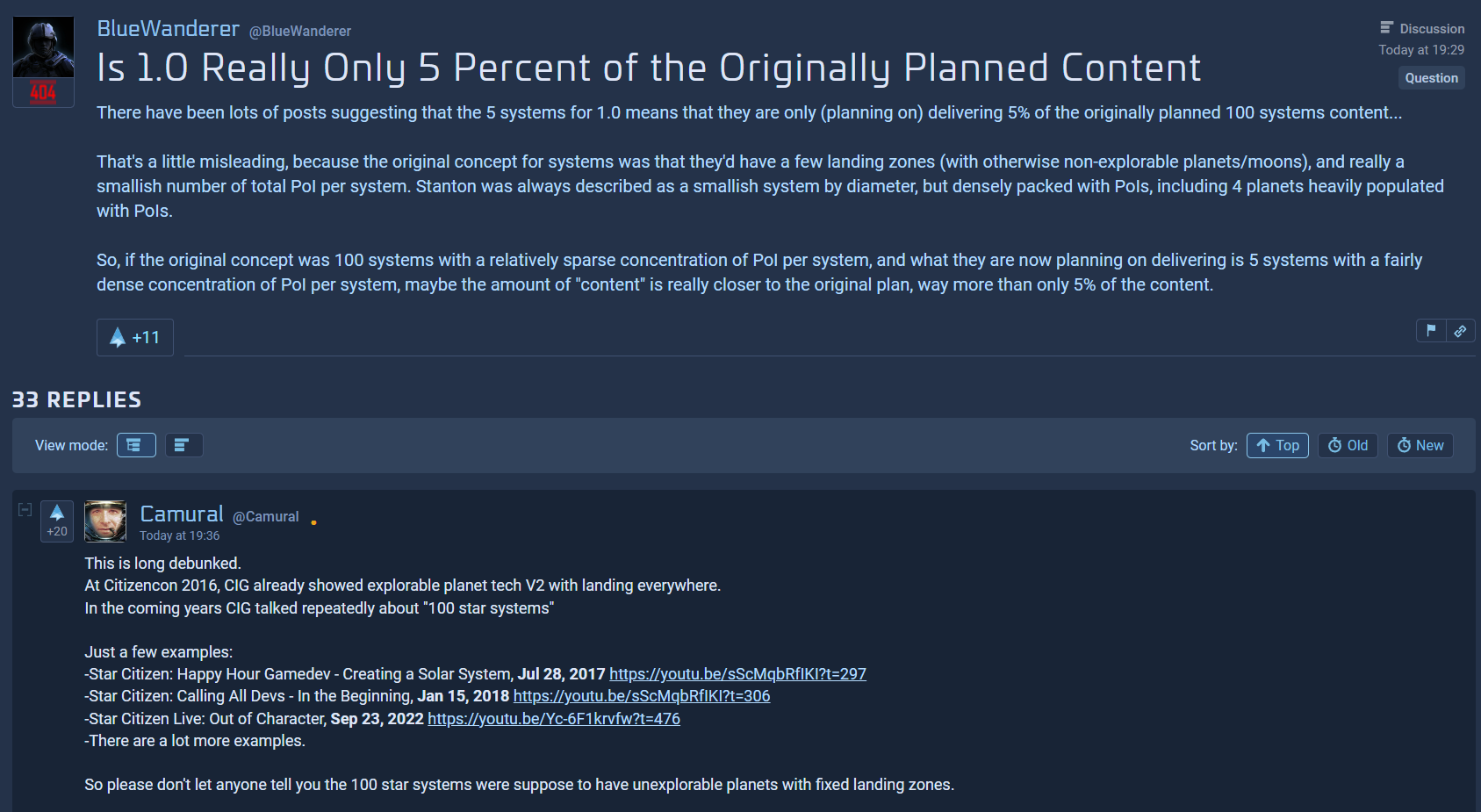The image size is (1481, 812).
Task: Sort replies by Old
Action: pos(1348,445)
